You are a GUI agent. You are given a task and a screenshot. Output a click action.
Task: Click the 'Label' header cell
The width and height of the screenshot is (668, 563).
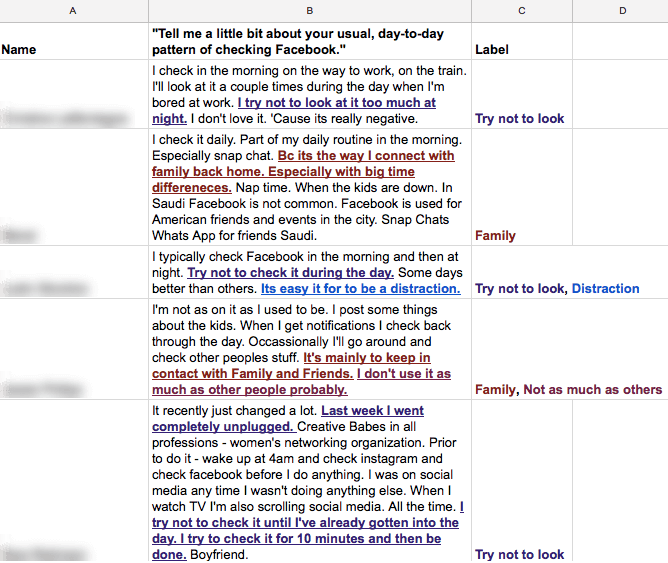(522, 41)
